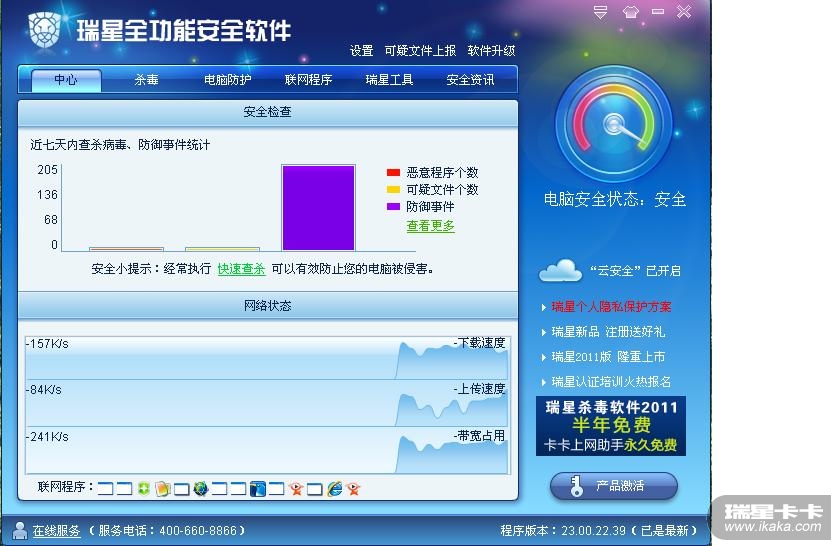Switch to the 中心 tab
The image size is (840, 546).
(x=66, y=80)
